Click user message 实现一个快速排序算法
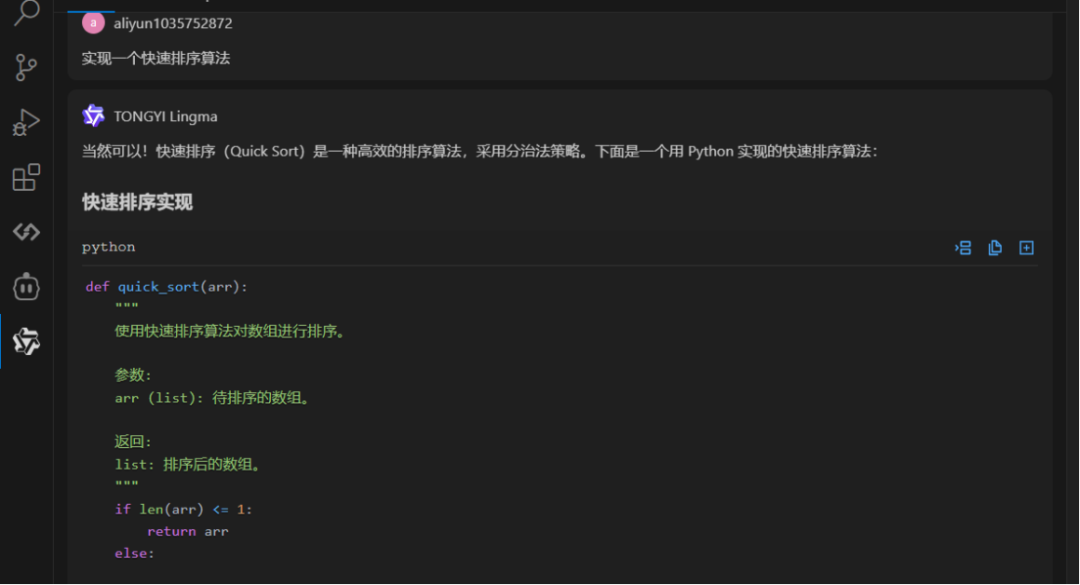The width and height of the screenshot is (1080, 585). coord(156,59)
